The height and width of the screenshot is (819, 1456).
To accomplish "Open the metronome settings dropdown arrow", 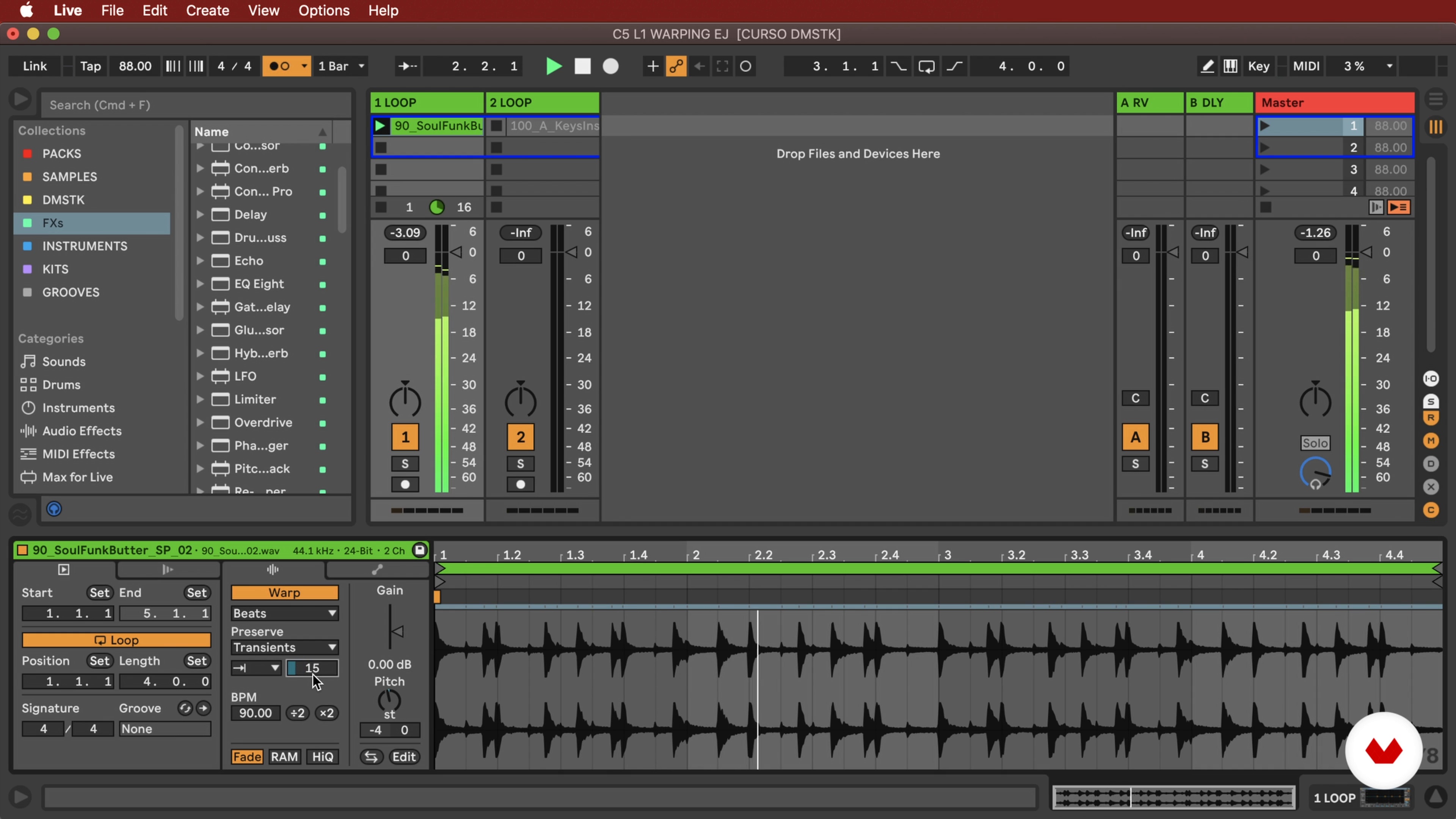I will 304,66.
